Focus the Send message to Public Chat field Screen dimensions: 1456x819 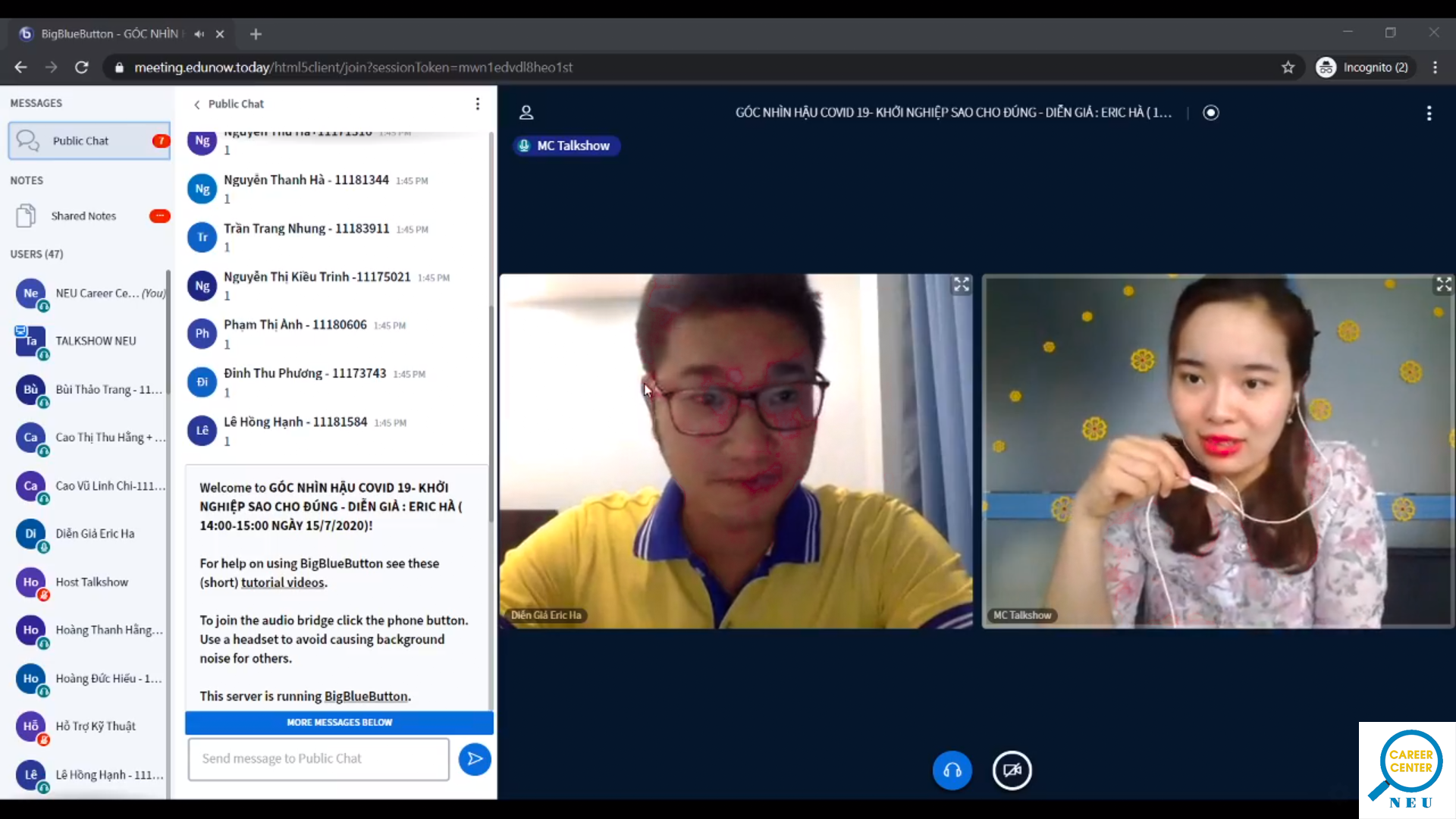(318, 759)
